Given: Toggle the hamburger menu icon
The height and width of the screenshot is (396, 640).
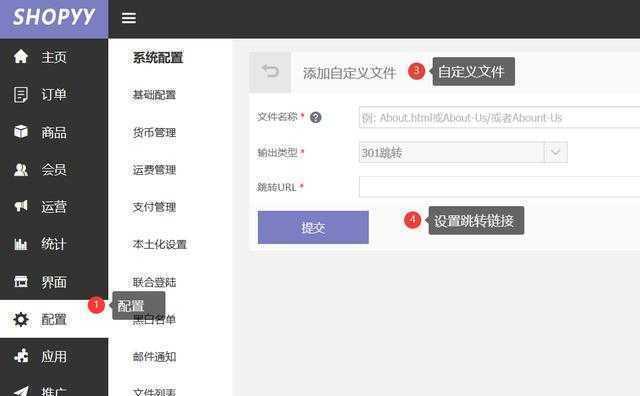Looking at the screenshot, I should click(x=129, y=18).
